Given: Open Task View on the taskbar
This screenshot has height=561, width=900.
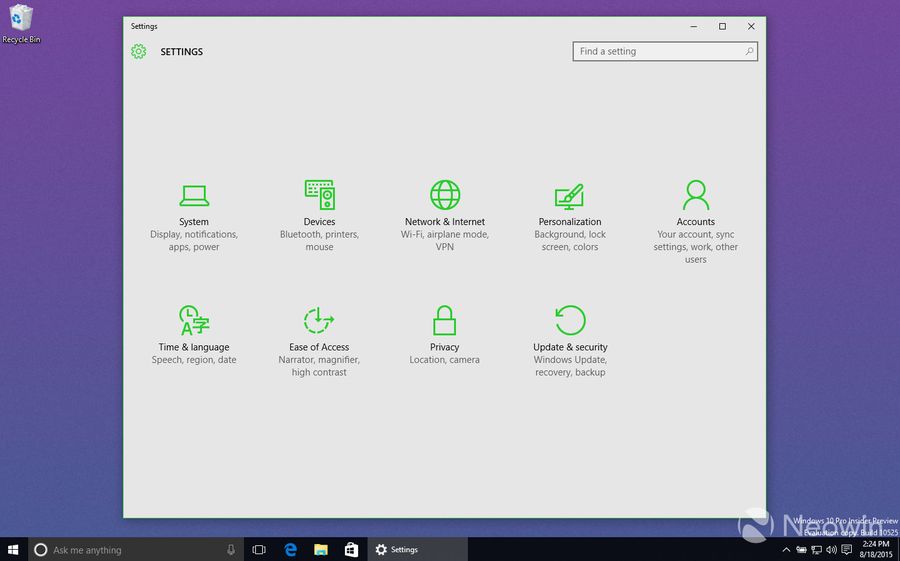Looking at the screenshot, I should [x=259, y=550].
